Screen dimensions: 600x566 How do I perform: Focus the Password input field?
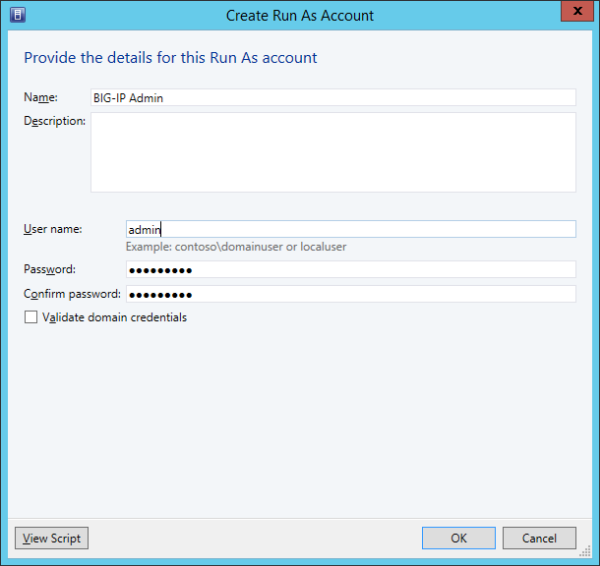tap(350, 269)
